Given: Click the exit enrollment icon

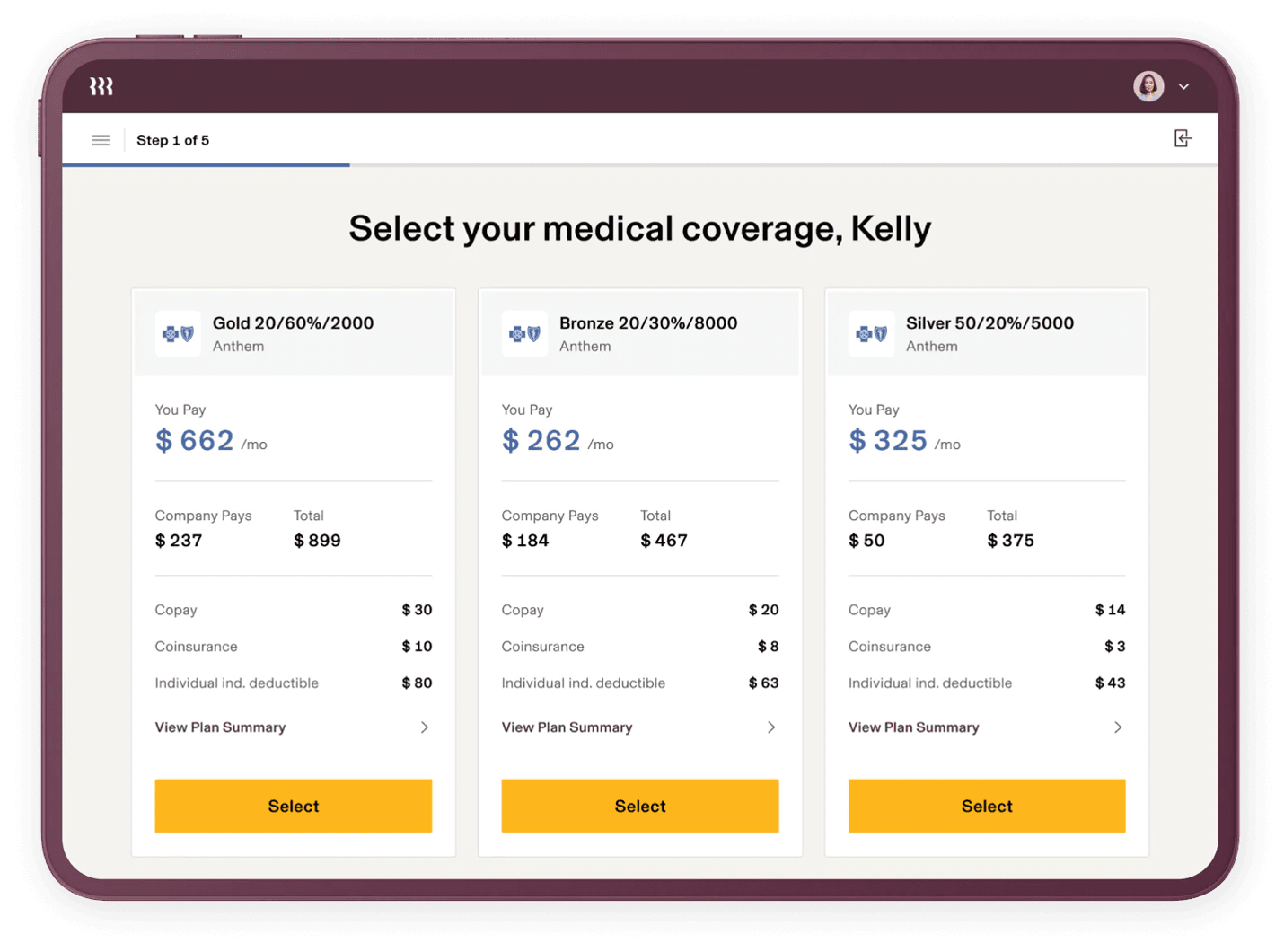Looking at the screenshot, I should coord(1183,138).
